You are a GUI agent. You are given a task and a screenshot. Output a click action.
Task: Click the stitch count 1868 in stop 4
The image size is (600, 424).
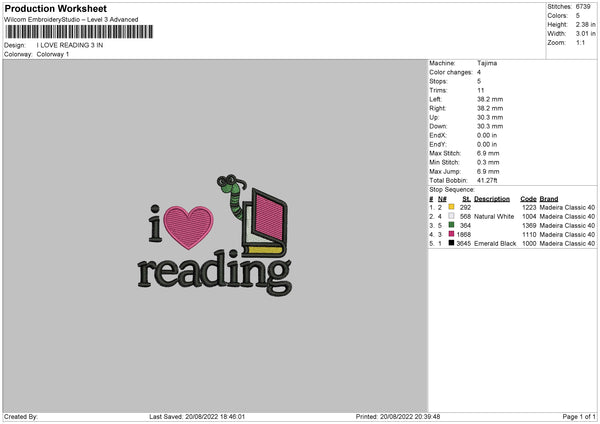click(x=464, y=235)
